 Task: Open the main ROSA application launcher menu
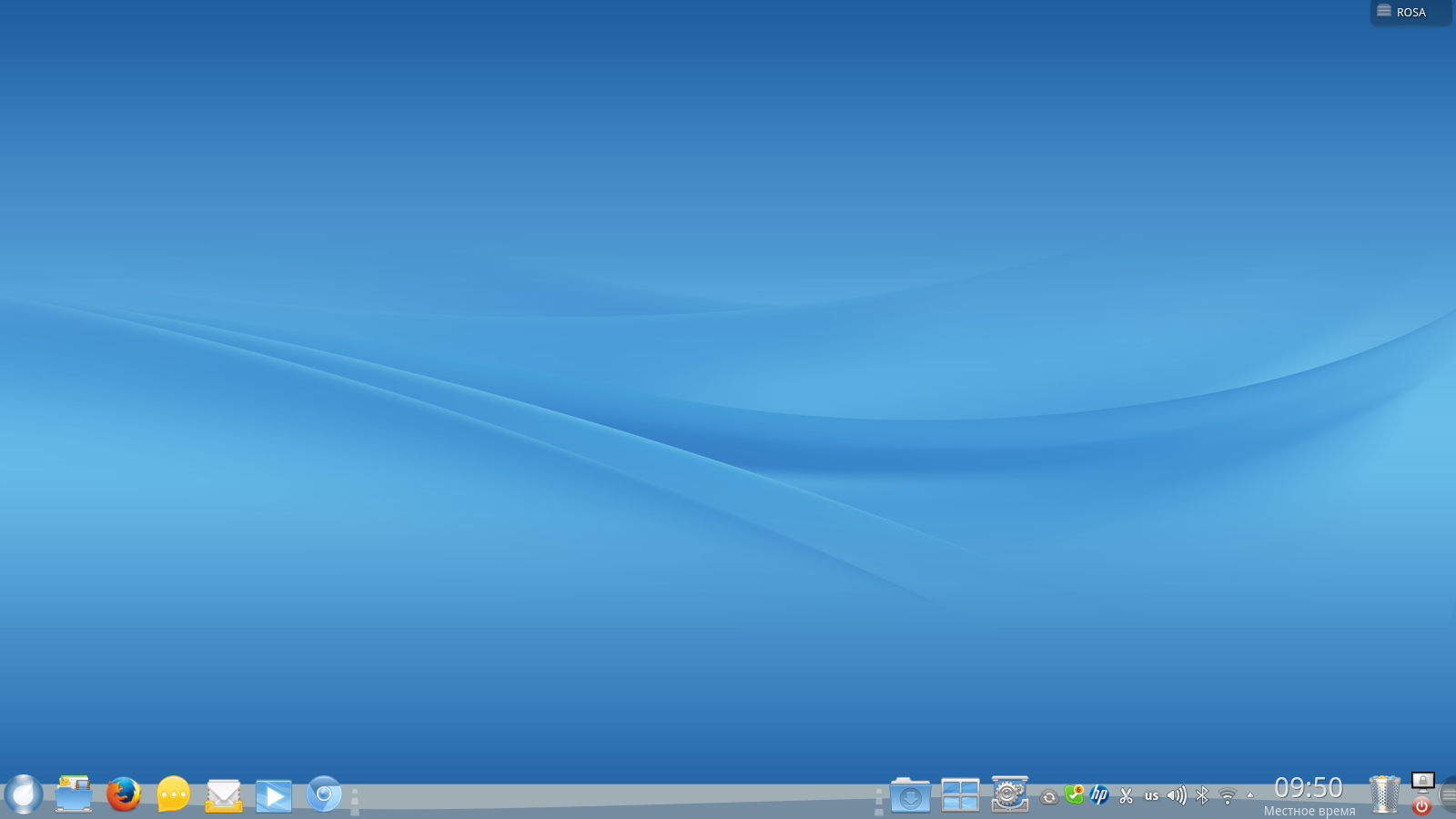pyautogui.click(x=23, y=794)
